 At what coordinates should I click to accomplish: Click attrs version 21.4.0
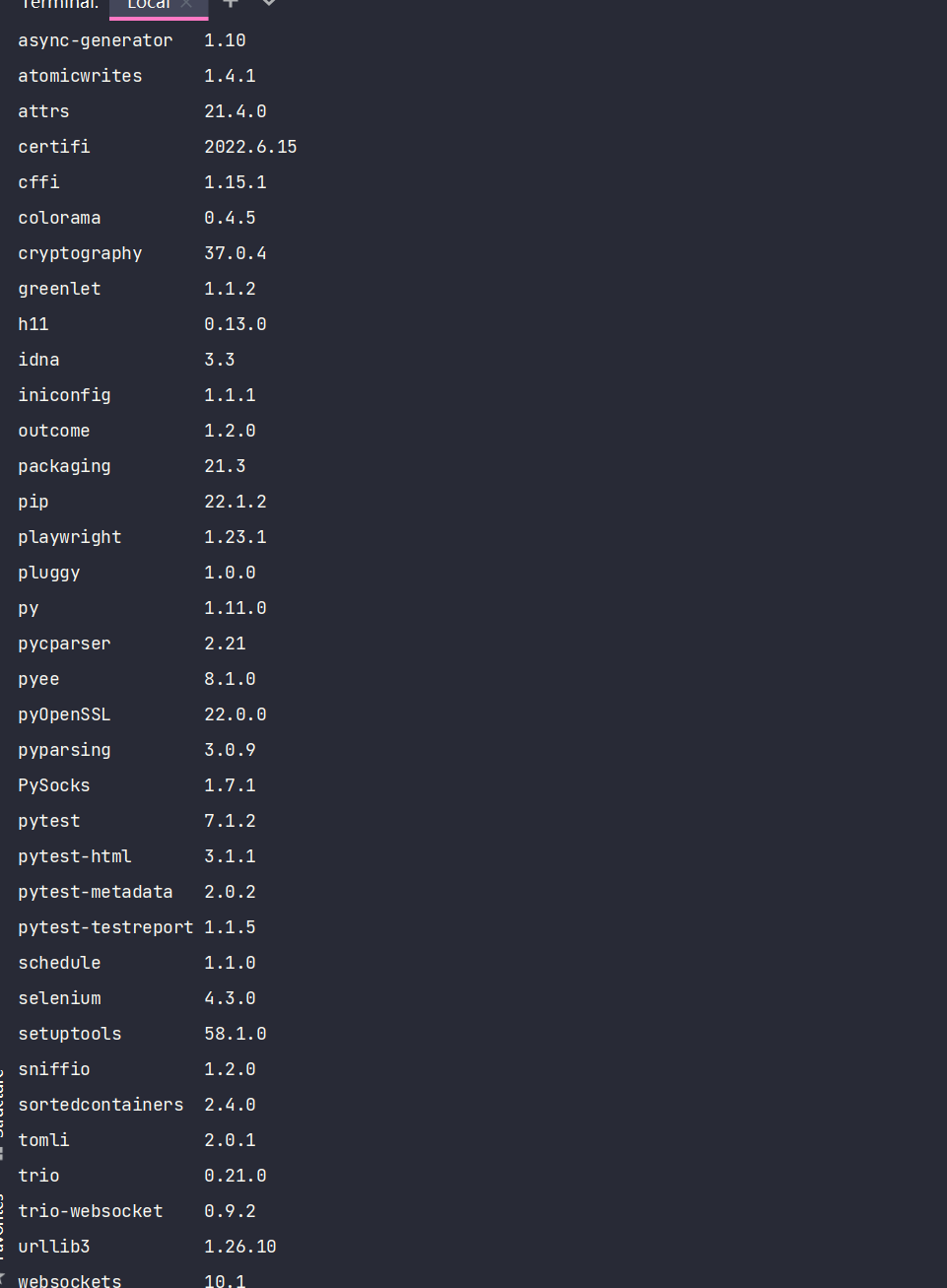pos(236,111)
